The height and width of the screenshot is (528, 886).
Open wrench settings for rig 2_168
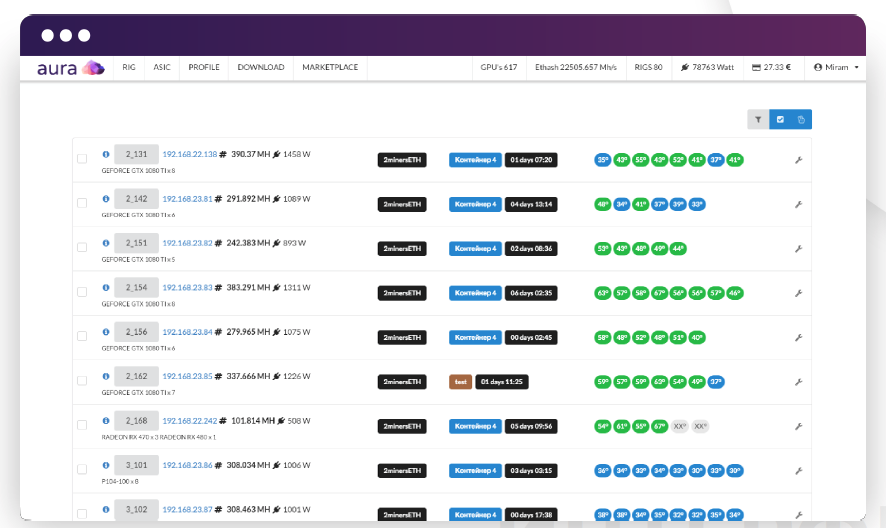click(x=798, y=426)
